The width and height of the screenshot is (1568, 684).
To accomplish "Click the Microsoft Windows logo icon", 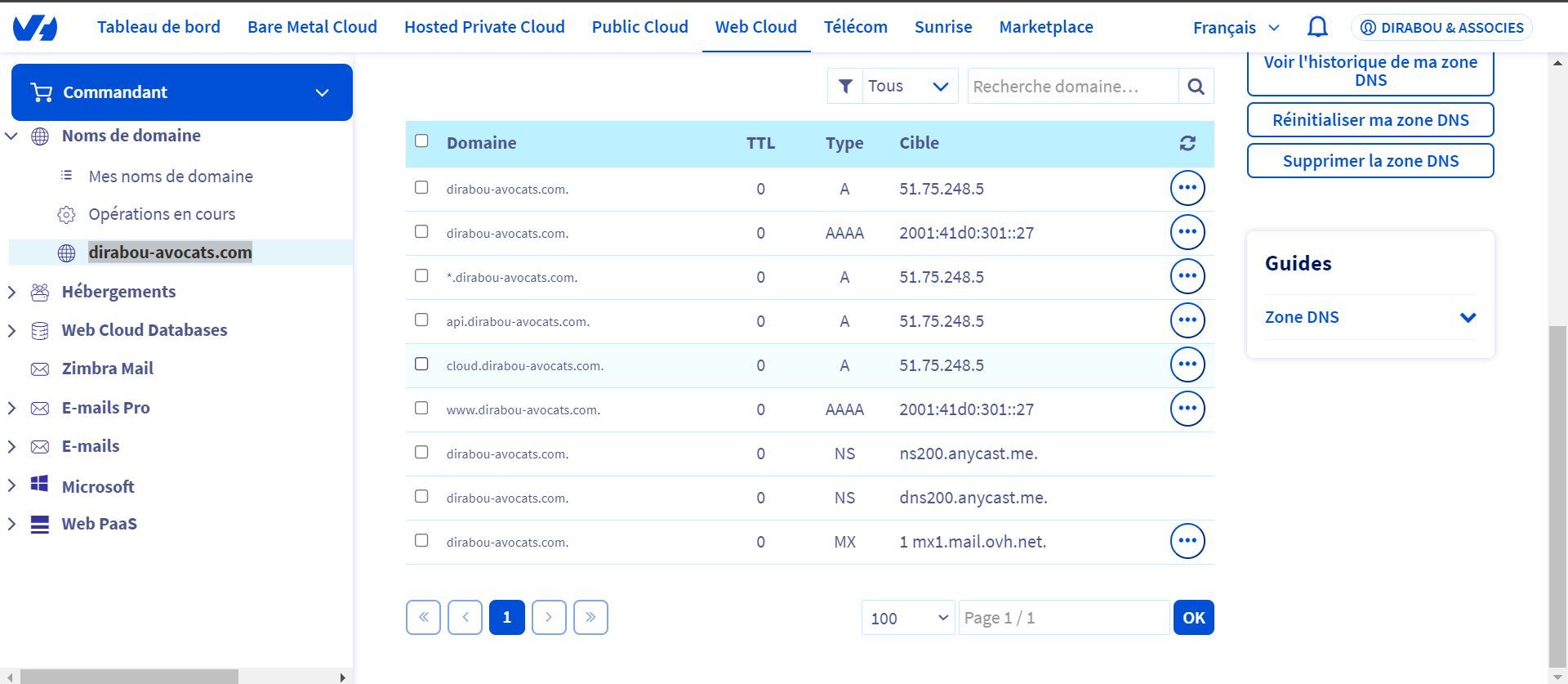I will 39,484.
